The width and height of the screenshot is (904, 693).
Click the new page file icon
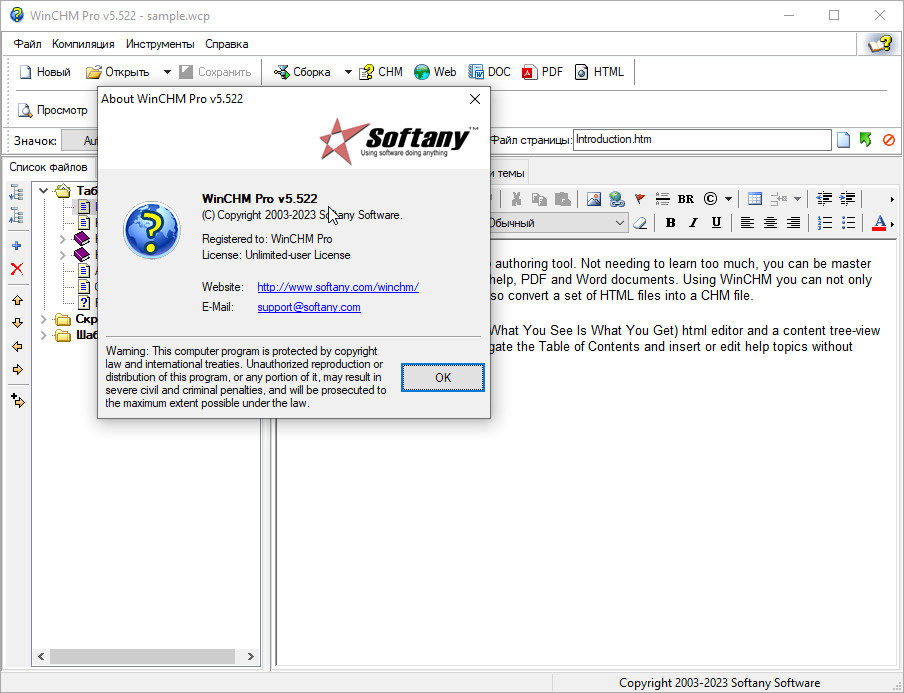click(x=843, y=140)
